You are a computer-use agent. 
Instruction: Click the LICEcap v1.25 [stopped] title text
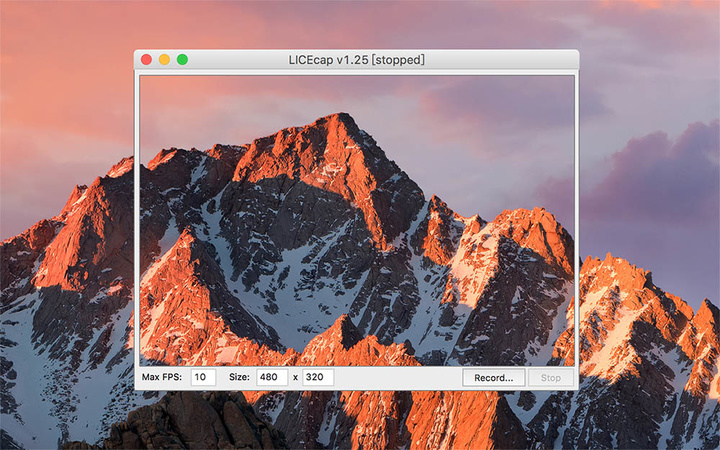pos(356,60)
